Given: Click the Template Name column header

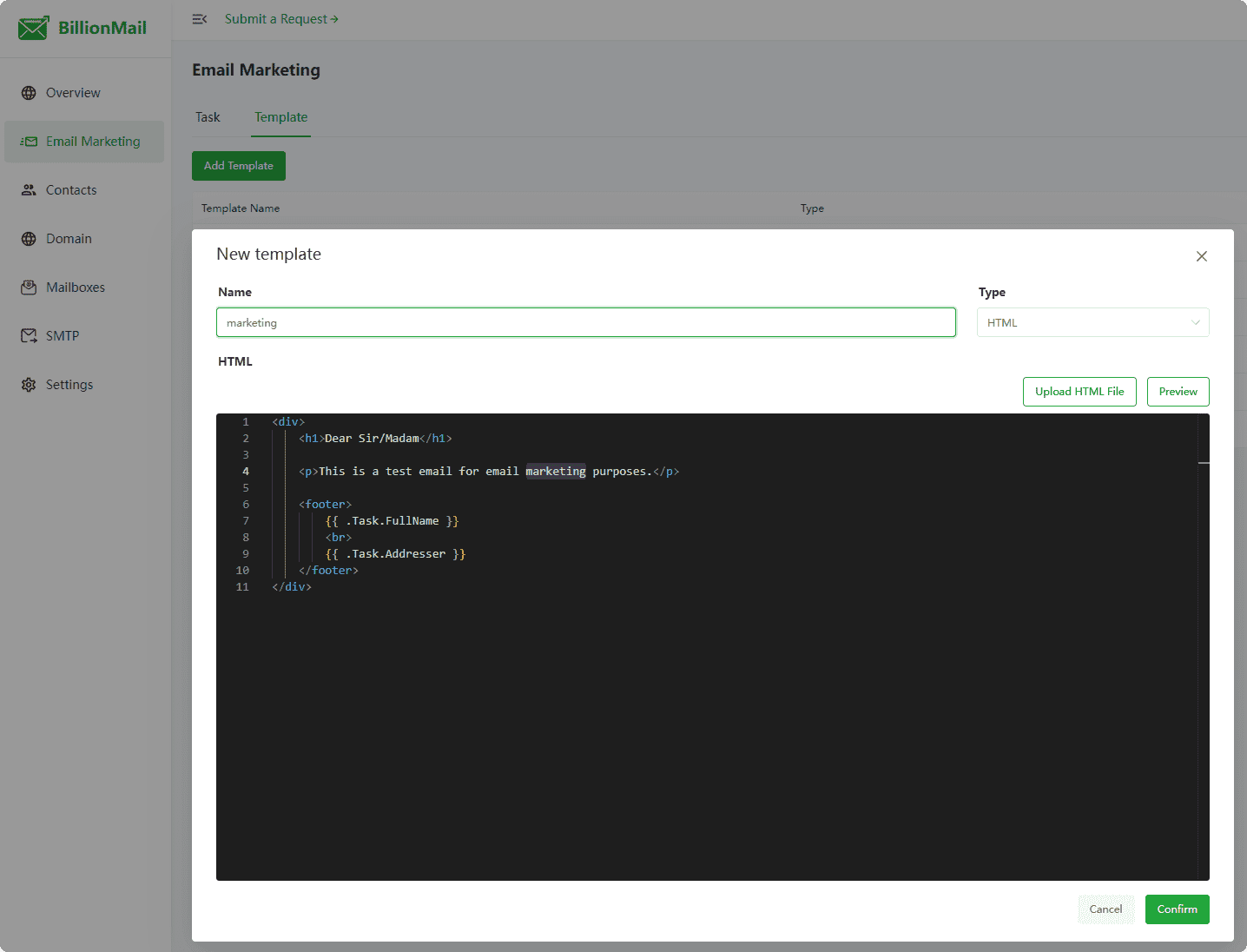Looking at the screenshot, I should [241, 208].
